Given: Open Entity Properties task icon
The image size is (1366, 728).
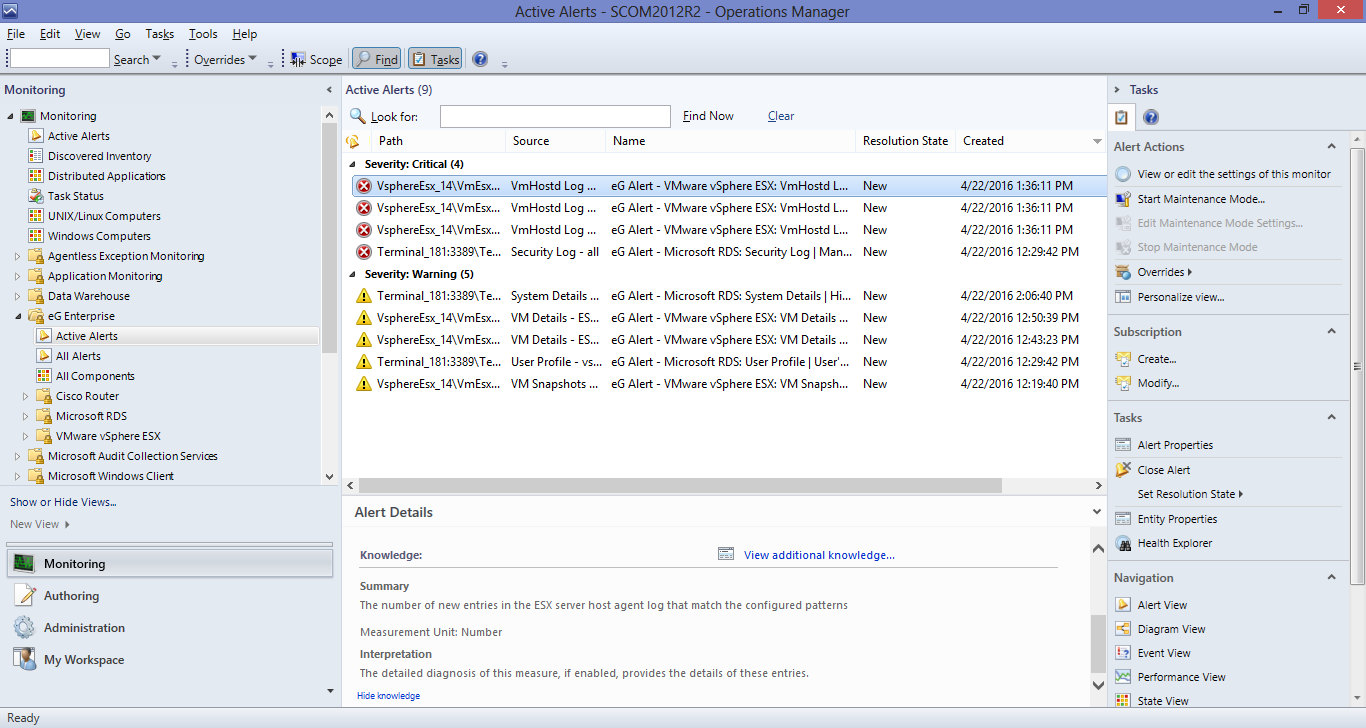Looking at the screenshot, I should point(1123,519).
